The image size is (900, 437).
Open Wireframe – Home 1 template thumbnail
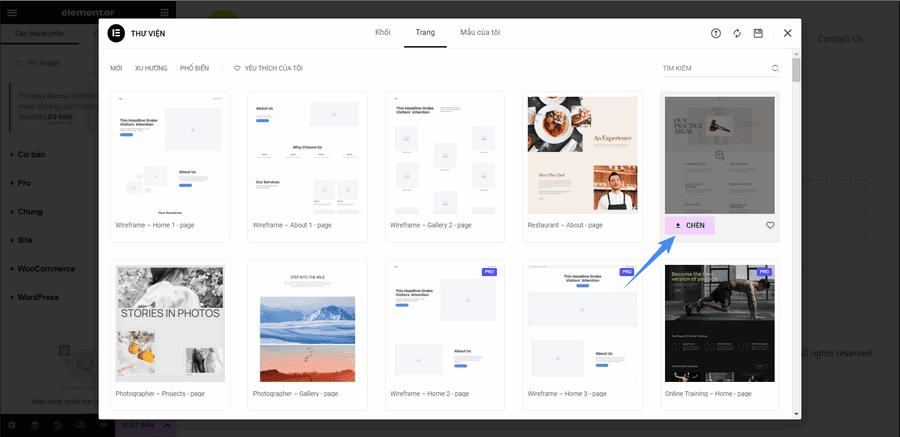170,155
